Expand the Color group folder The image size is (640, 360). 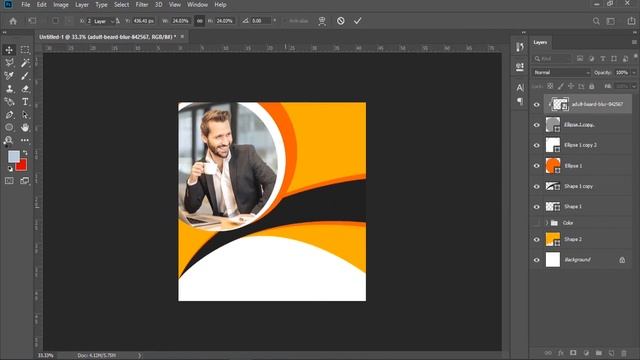point(547,223)
